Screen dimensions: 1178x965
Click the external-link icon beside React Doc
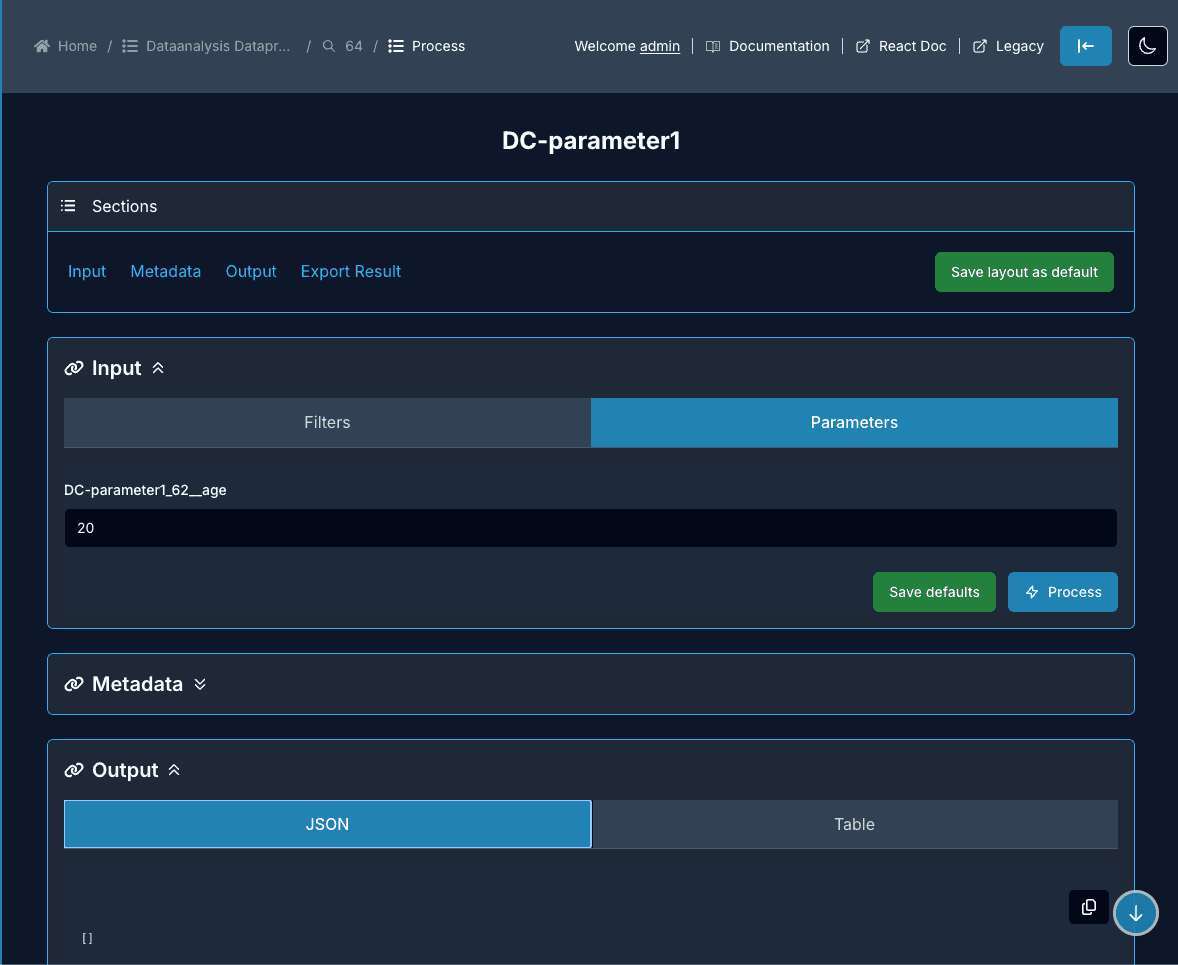863,46
